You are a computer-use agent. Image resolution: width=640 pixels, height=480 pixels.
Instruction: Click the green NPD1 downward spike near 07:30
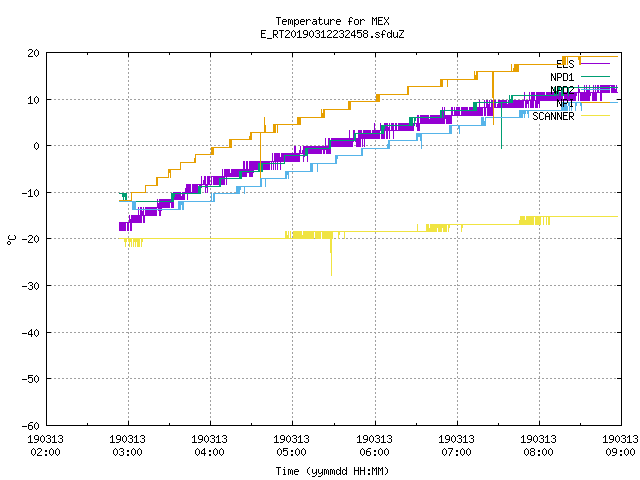coord(501,124)
